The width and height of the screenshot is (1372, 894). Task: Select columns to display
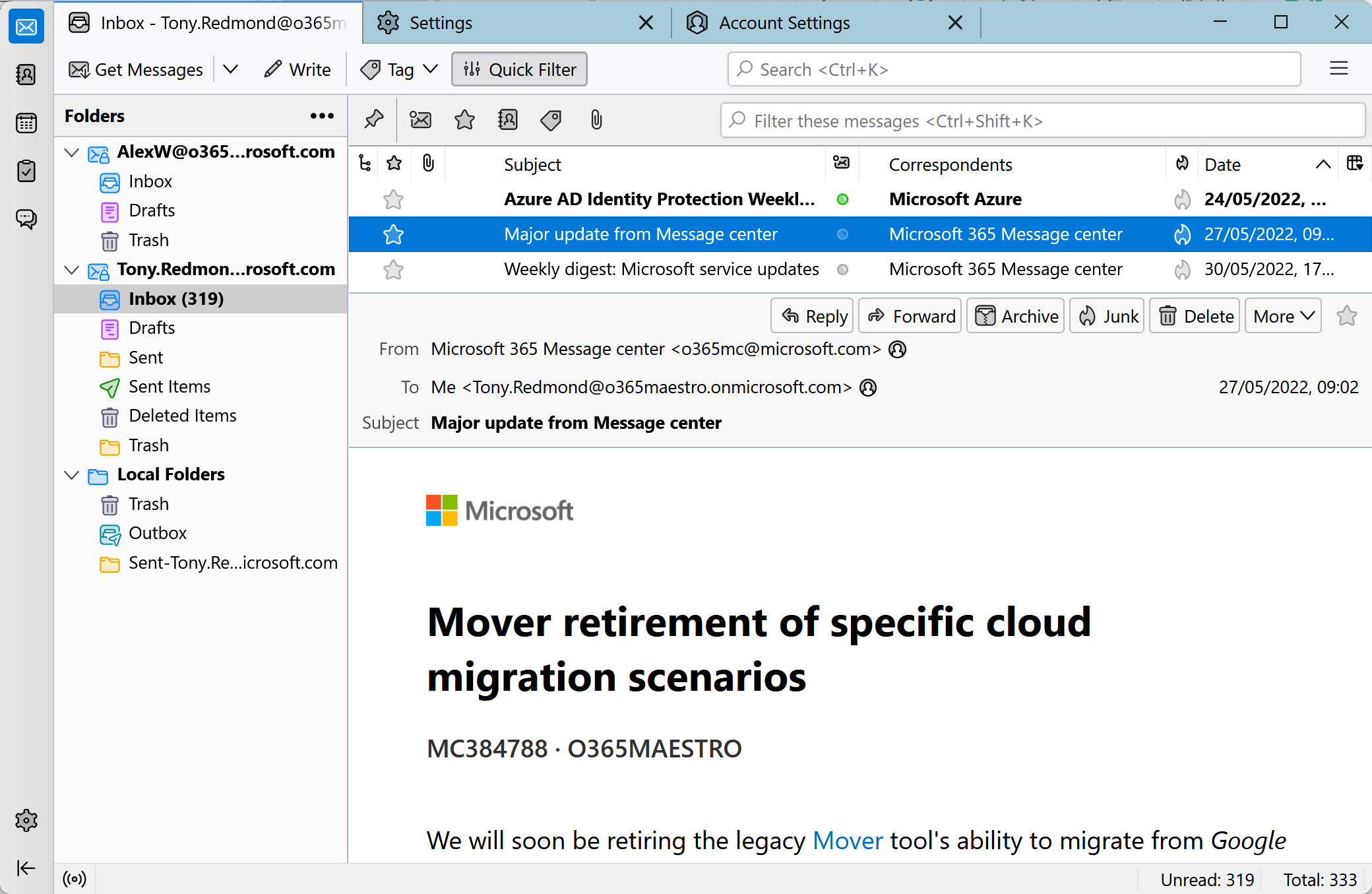(x=1355, y=164)
